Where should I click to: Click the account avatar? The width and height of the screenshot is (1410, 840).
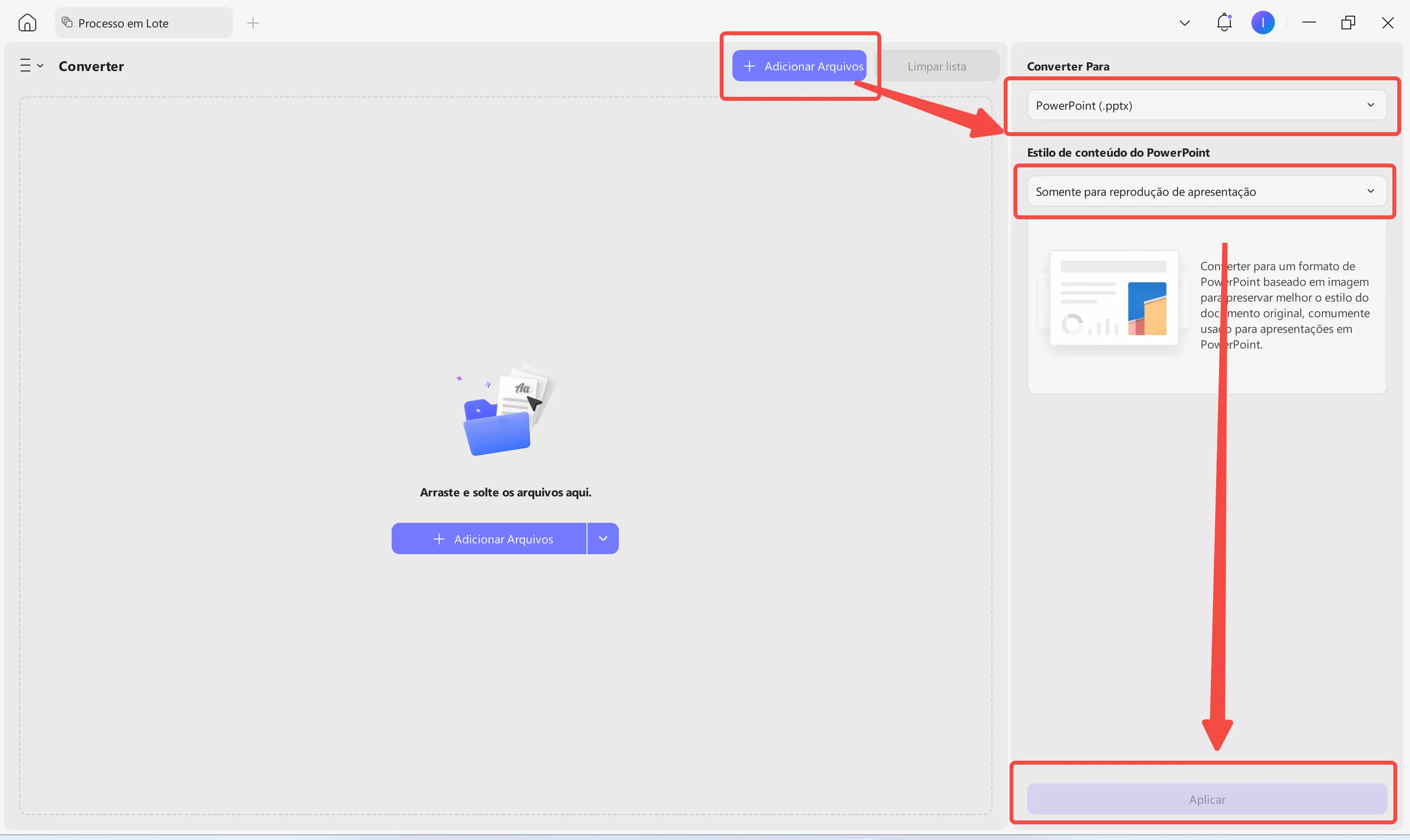[1263, 22]
